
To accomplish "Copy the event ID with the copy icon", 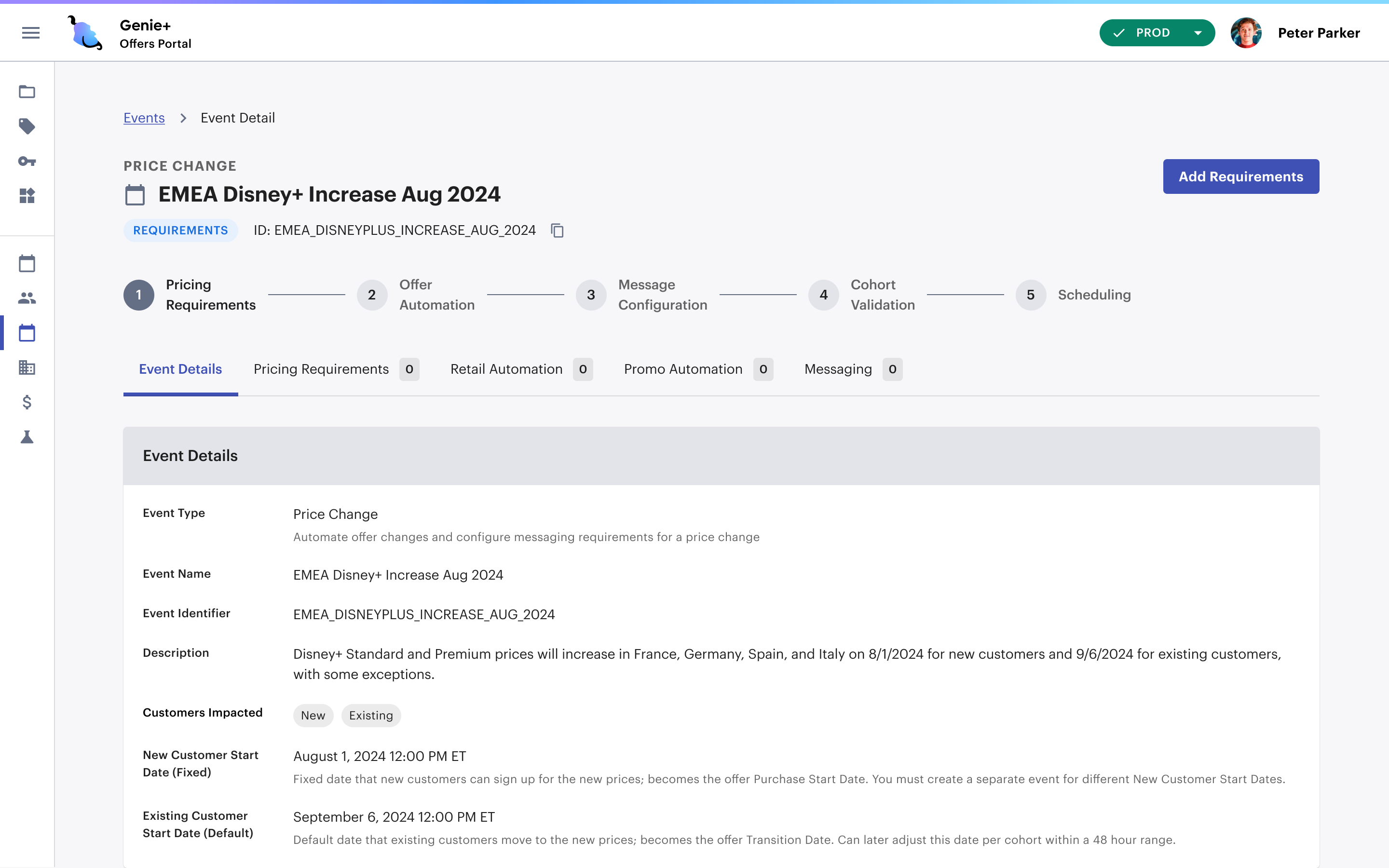I will pos(557,230).
